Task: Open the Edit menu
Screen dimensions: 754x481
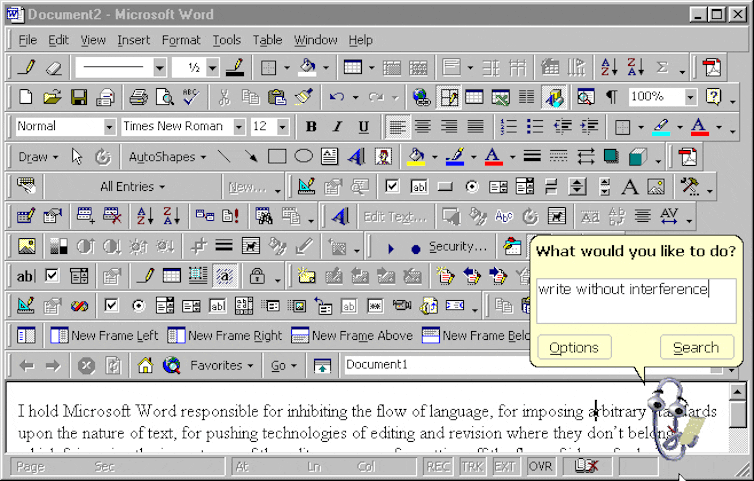Action: [58, 40]
